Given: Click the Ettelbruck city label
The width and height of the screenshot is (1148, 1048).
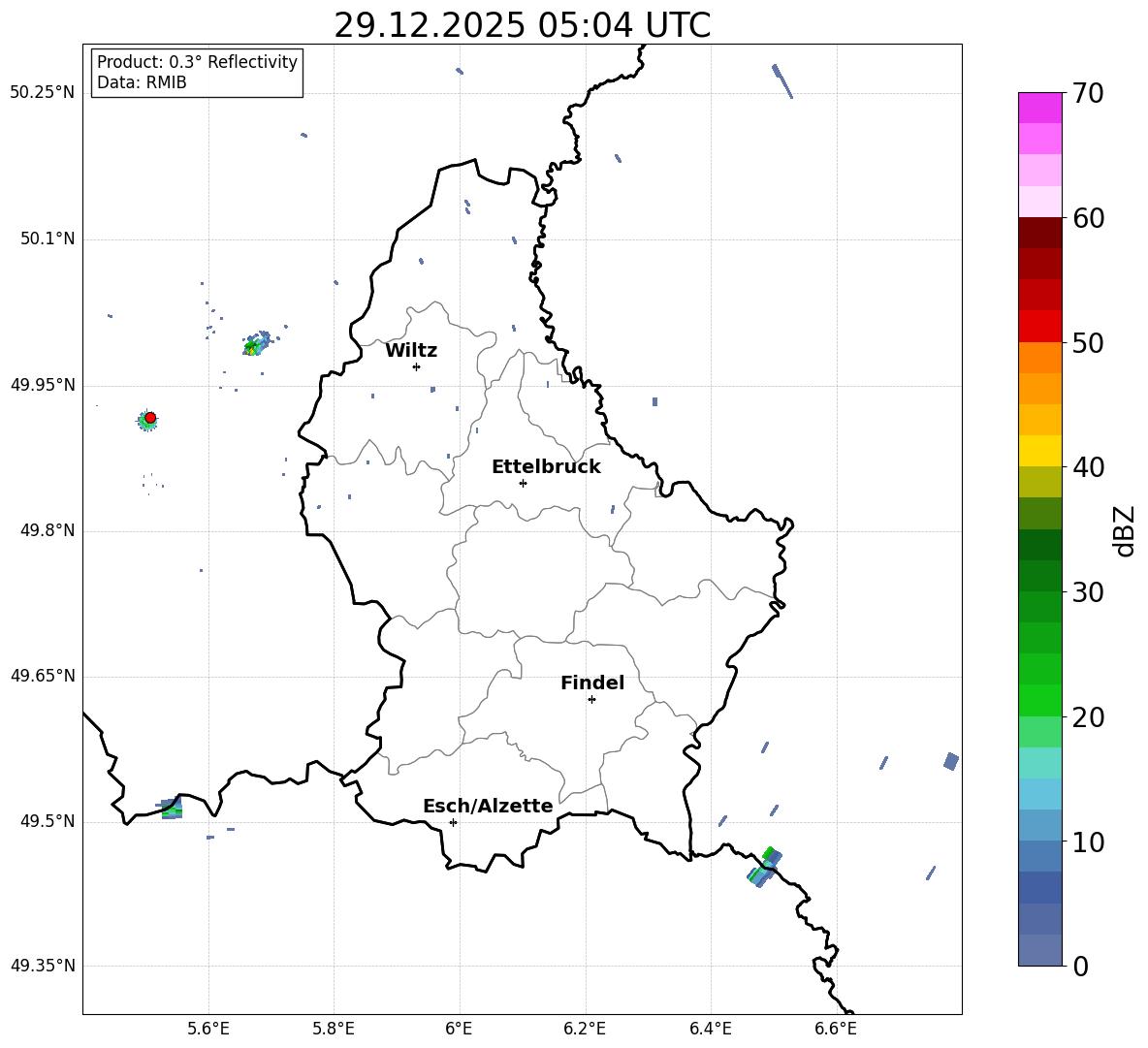Looking at the screenshot, I should (546, 467).
